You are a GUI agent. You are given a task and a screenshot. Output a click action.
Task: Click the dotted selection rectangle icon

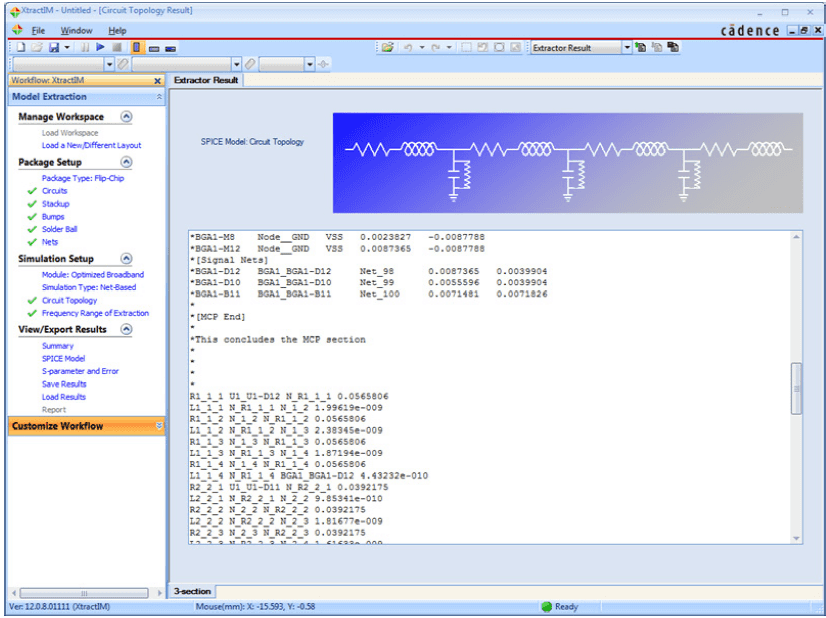tap(466, 47)
